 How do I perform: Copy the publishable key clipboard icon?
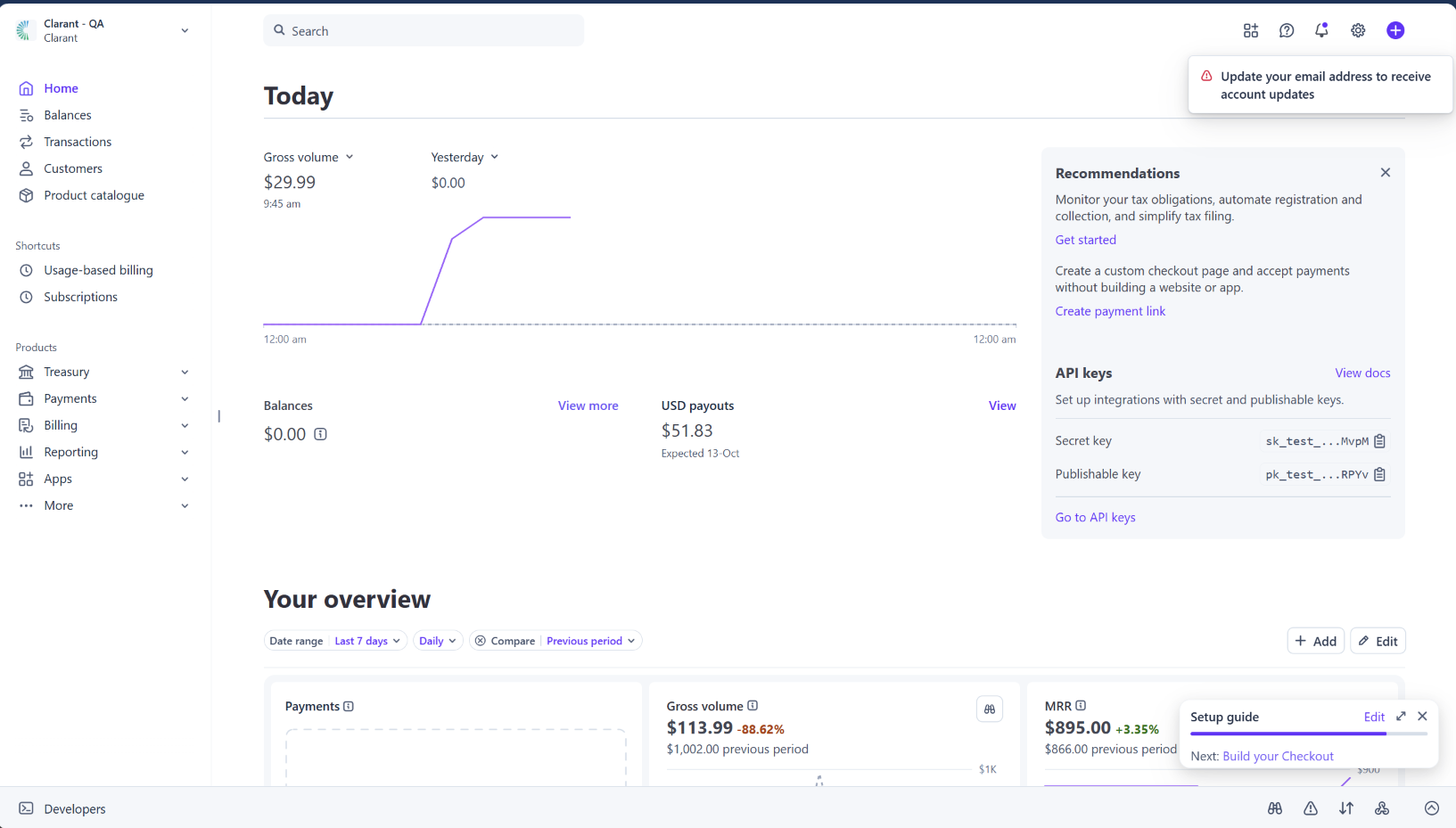[1380, 474]
